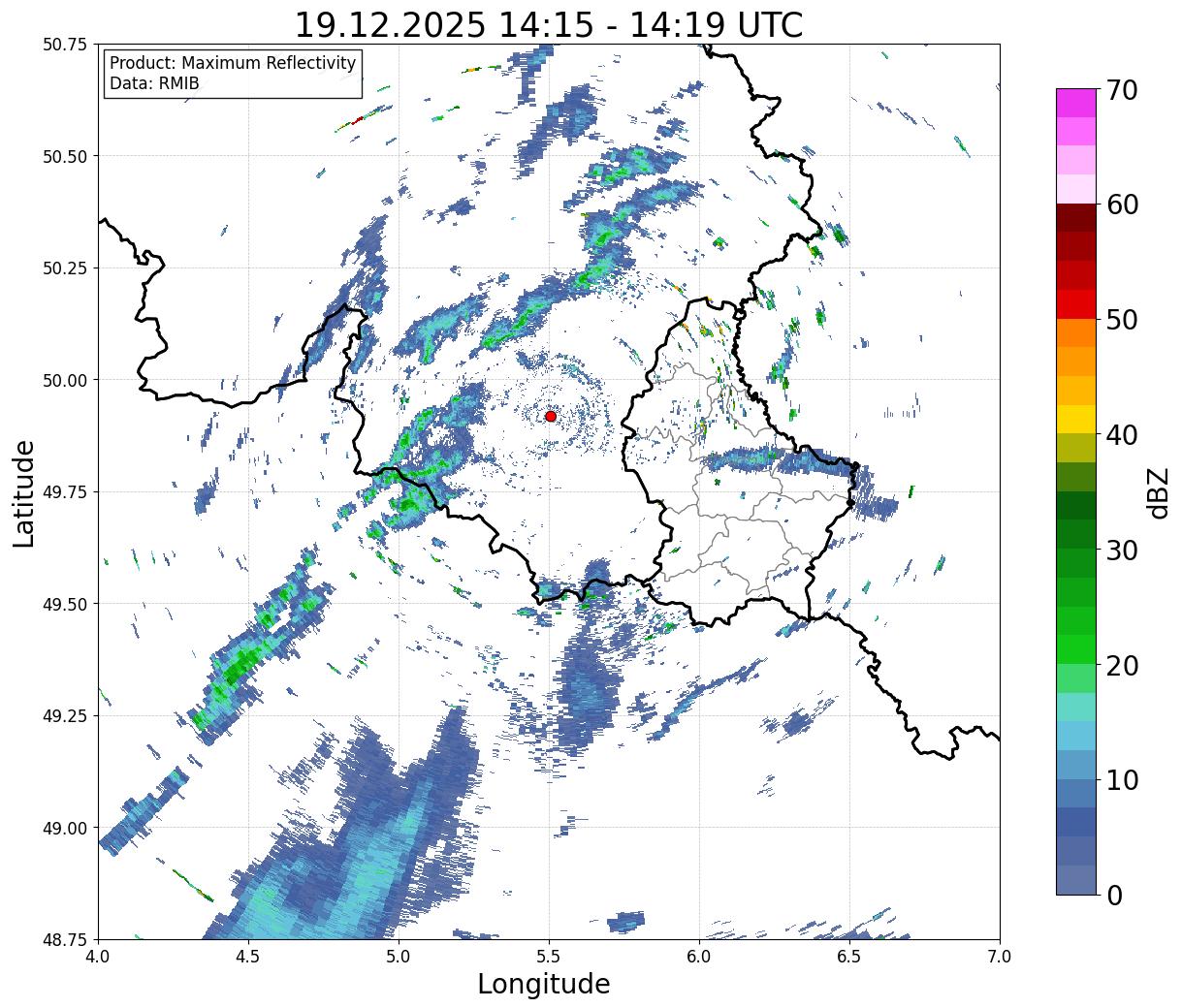This screenshot has height=1008, width=1182.
Task: Click the latitude tick label 49.50
Action: coord(65,604)
